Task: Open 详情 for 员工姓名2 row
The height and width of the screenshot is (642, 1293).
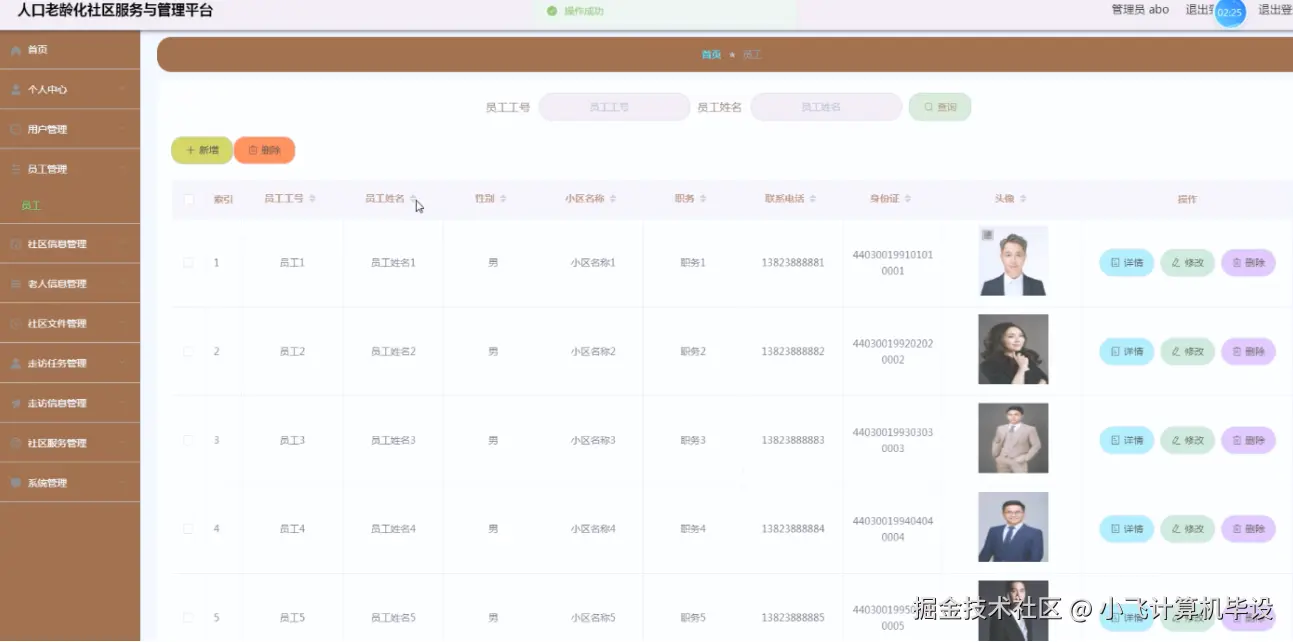Action: tap(1127, 352)
